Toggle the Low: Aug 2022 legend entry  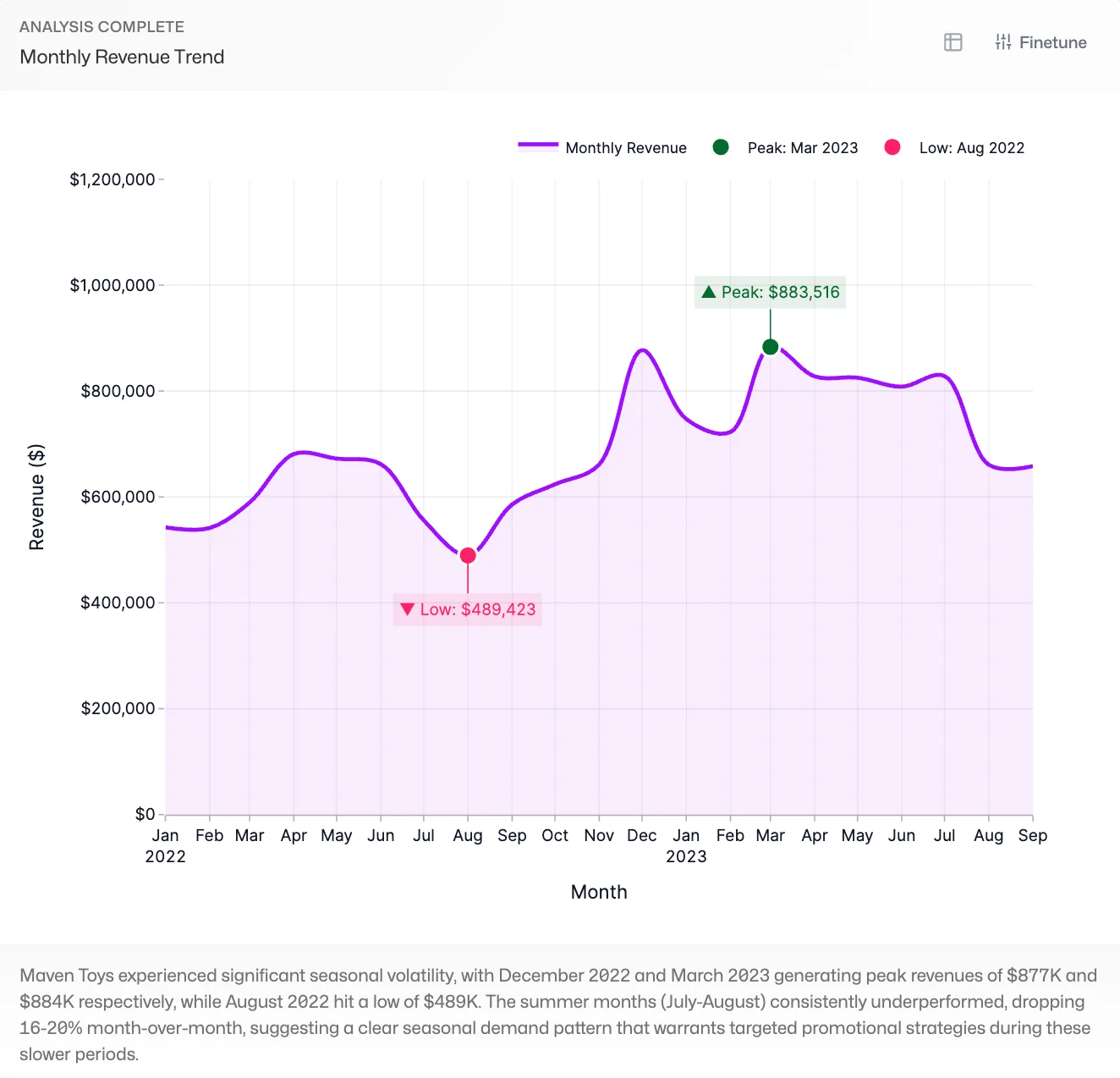click(970, 147)
